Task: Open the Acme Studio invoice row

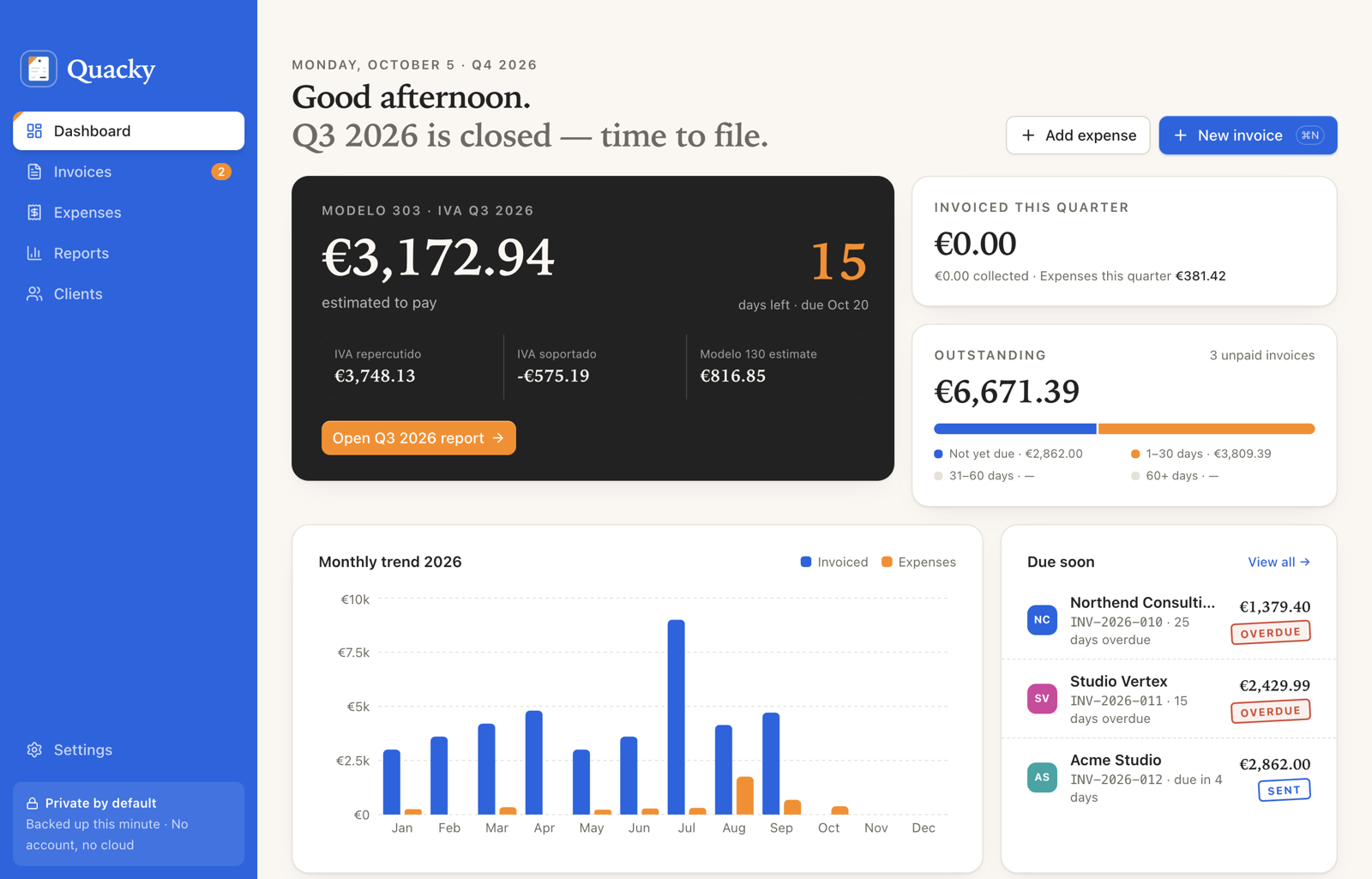Action: click(1169, 778)
